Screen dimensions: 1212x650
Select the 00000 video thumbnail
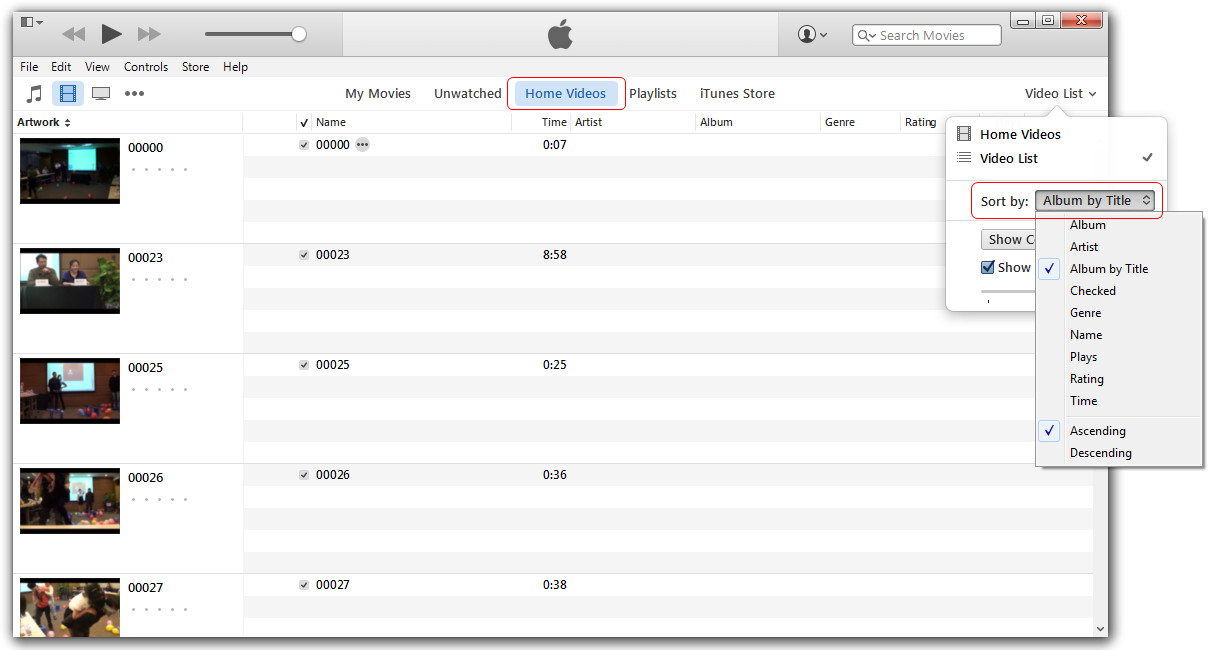70,171
